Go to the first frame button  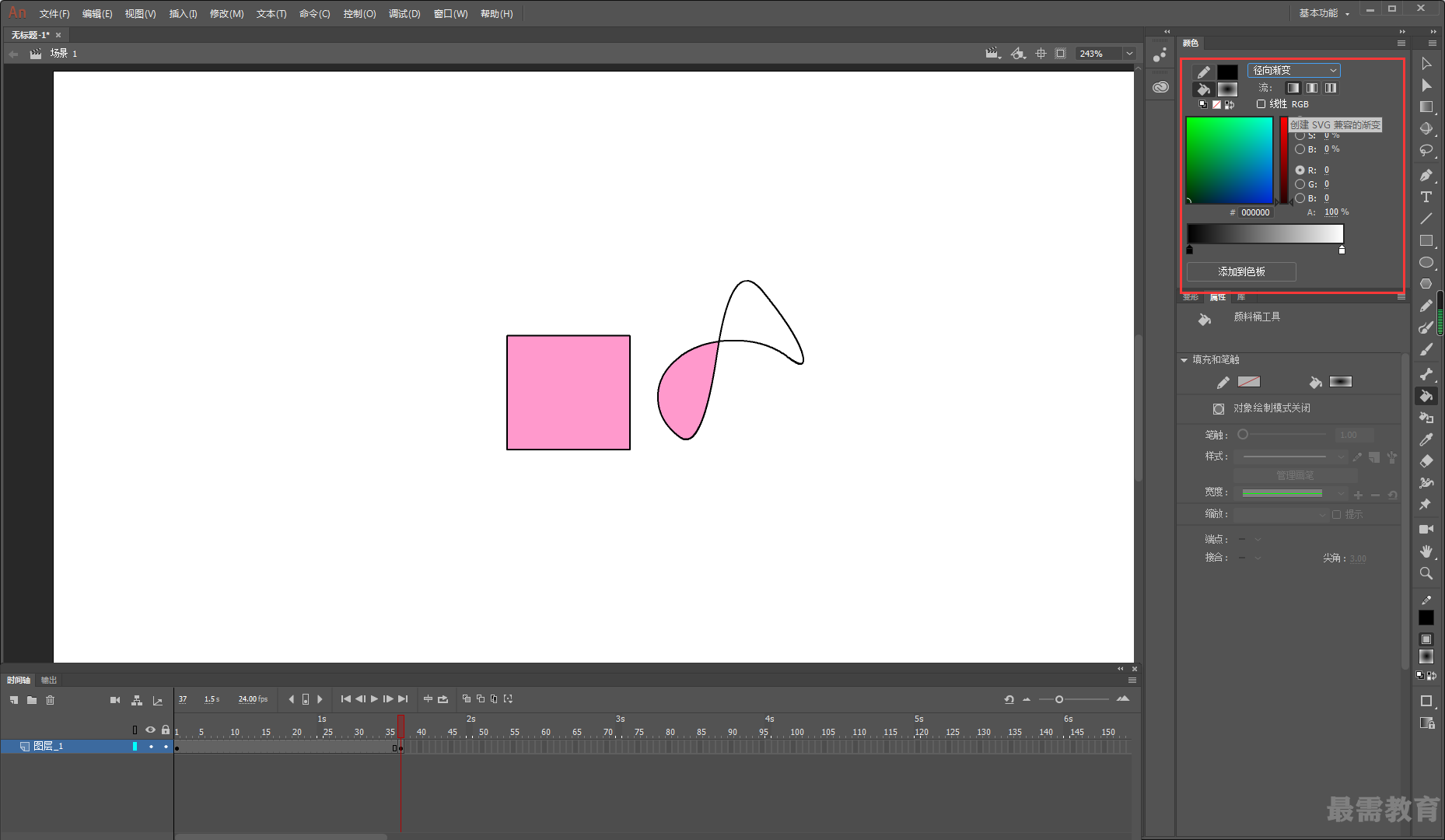346,699
